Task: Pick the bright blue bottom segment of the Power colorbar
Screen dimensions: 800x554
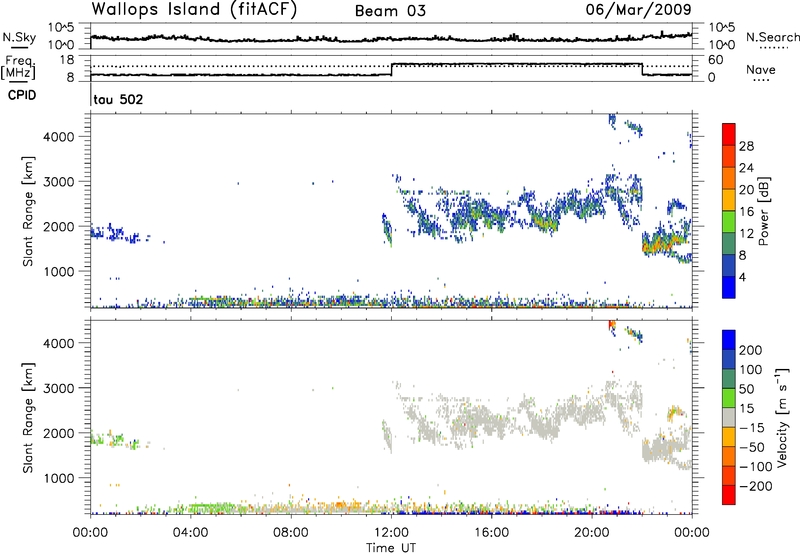Action: tap(729, 286)
